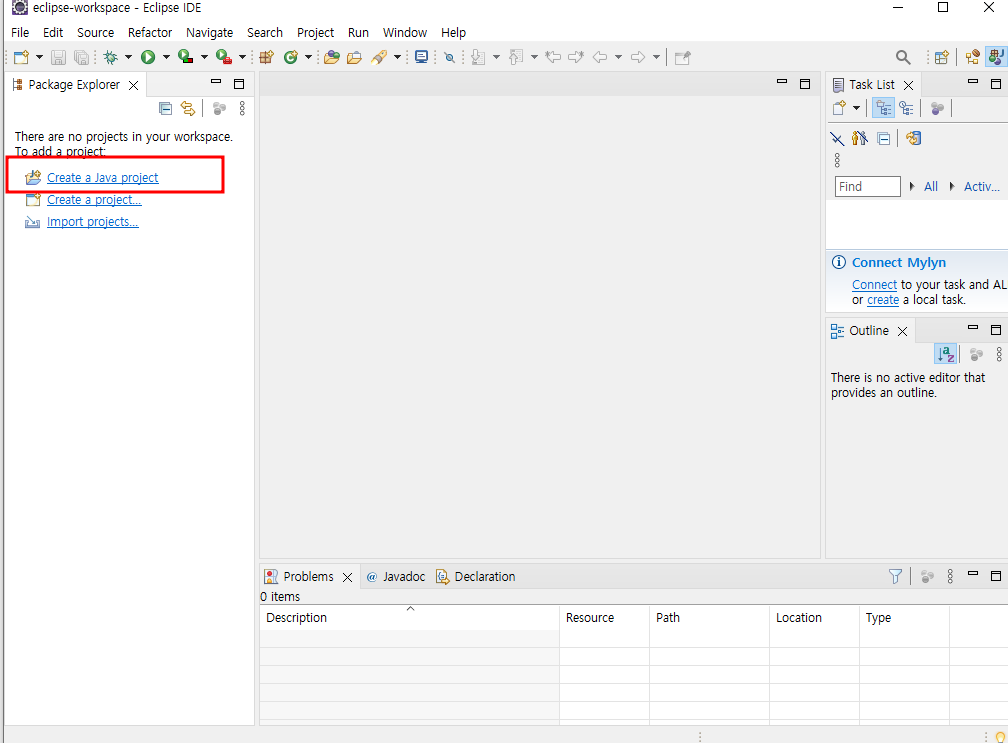The width and height of the screenshot is (1008, 743).
Task: Open the Debug dropdown arrow
Action: click(x=128, y=57)
